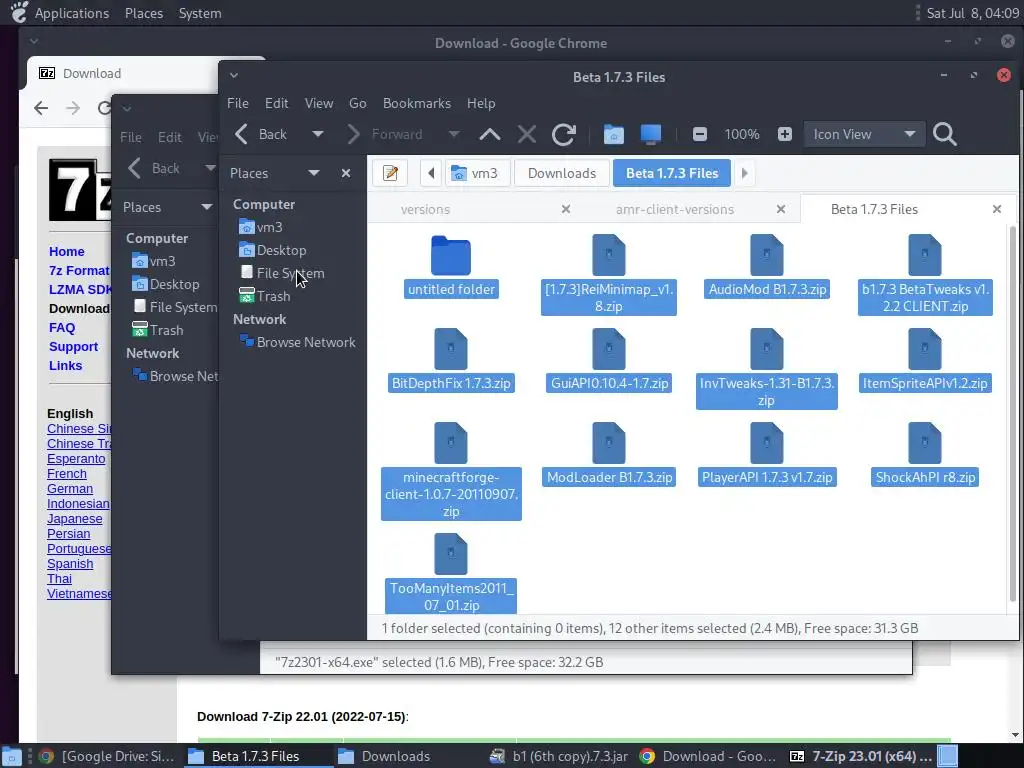Select Downloads path bar button
The image size is (1024, 768).
562,173
